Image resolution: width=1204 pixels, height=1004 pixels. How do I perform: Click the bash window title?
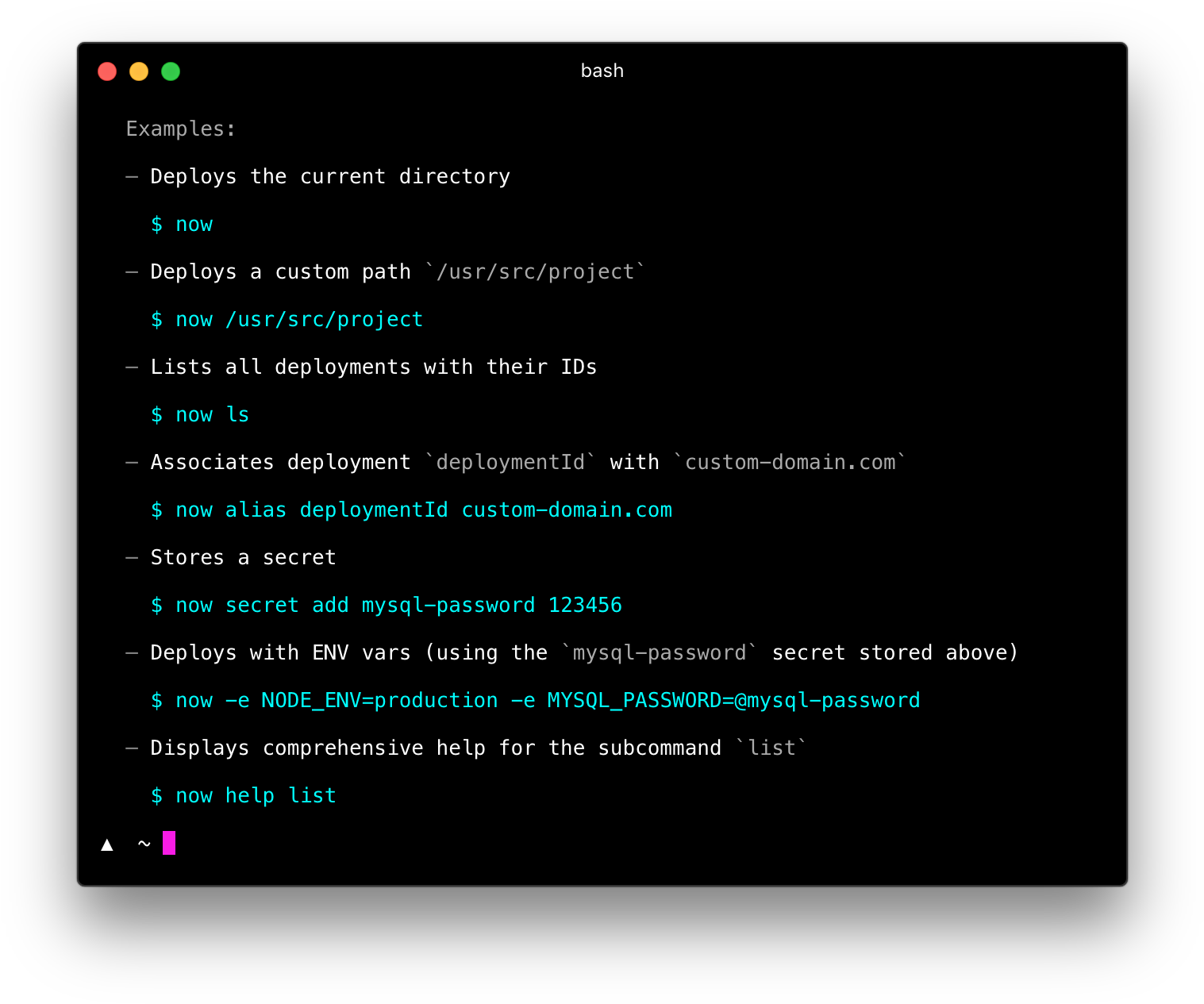[x=602, y=71]
